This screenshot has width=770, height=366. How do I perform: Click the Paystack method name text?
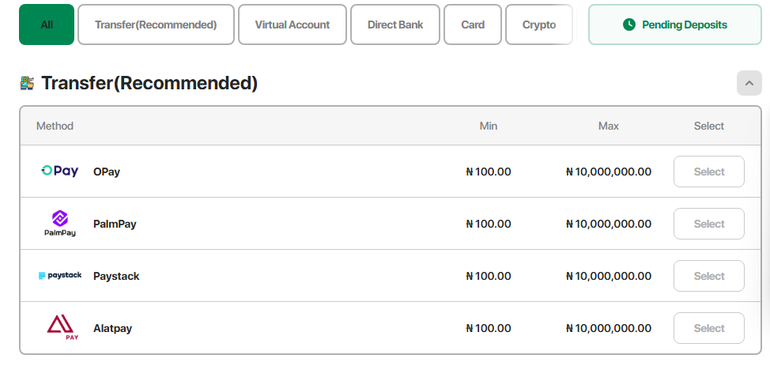click(116, 276)
